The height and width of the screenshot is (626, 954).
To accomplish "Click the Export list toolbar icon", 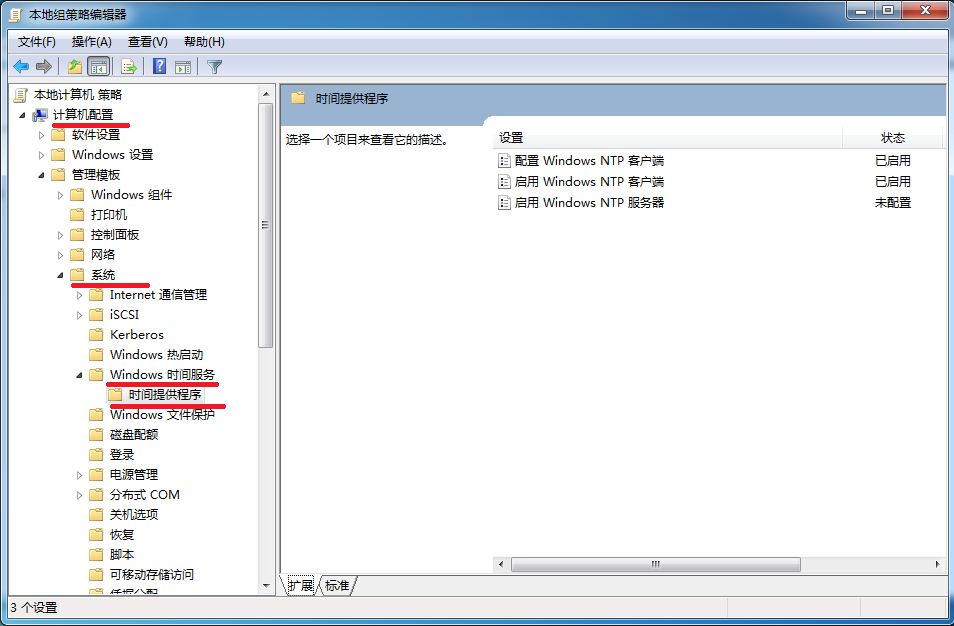I will (128, 66).
